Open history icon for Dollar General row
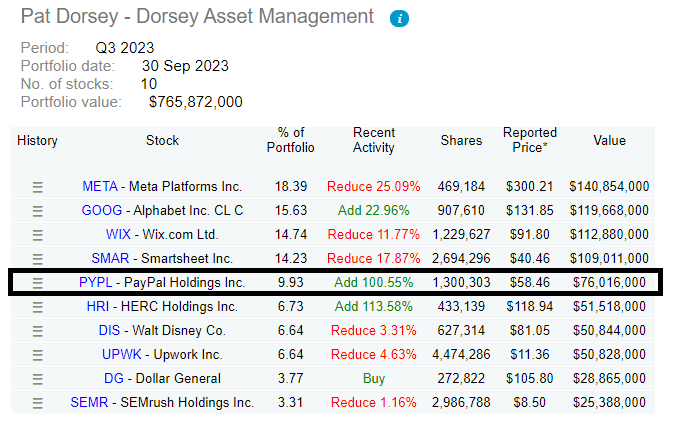This screenshot has width=674, height=431. tap(38, 379)
